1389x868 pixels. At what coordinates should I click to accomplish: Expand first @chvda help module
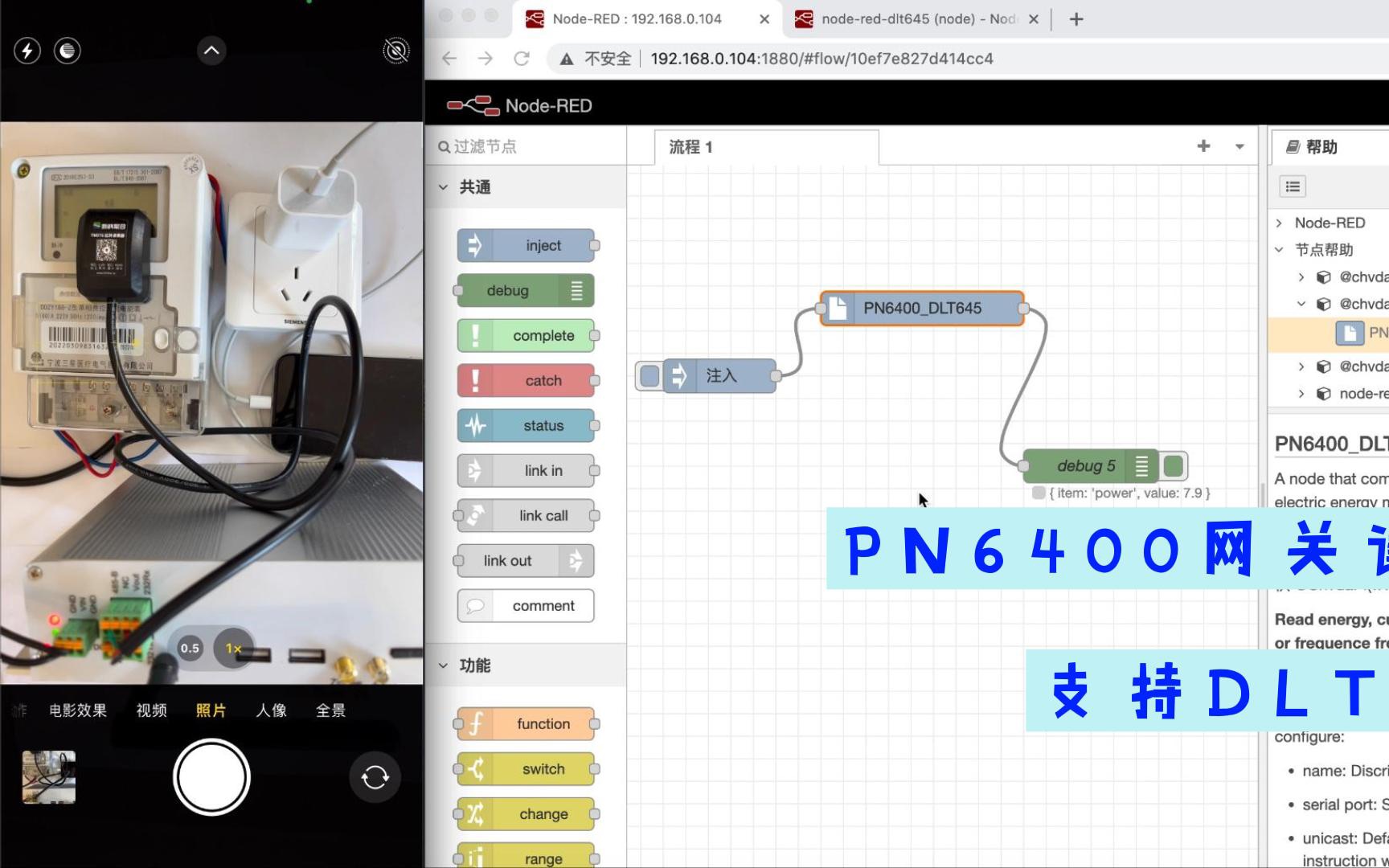tap(1302, 277)
